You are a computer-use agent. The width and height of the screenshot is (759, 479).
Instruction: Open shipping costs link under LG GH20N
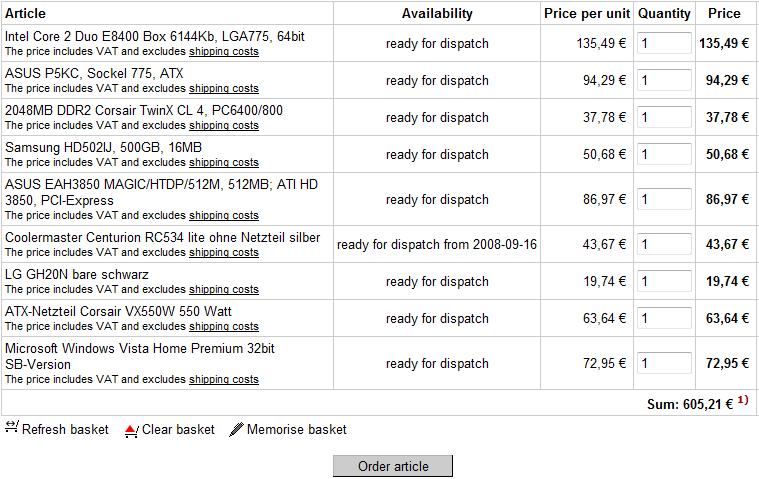[x=224, y=289]
